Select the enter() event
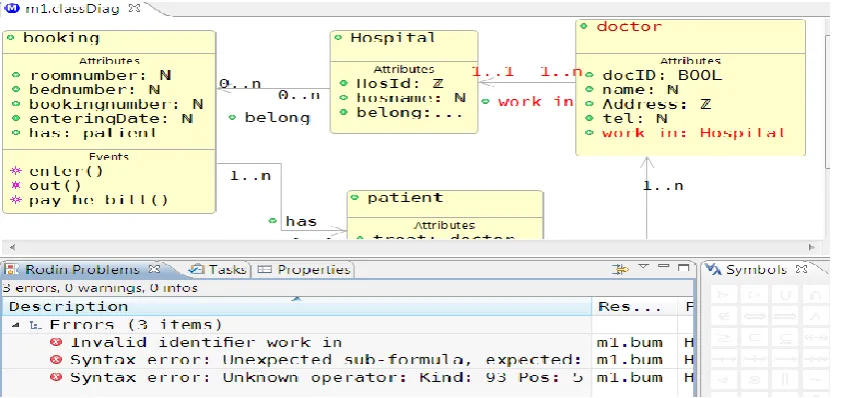 pyautogui.click(x=67, y=171)
